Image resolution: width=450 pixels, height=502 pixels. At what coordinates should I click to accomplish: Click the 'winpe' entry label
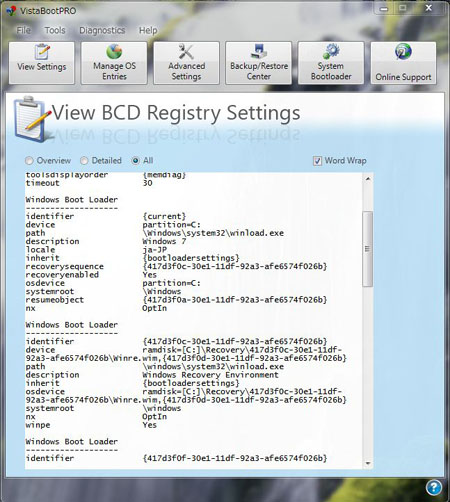38,425
